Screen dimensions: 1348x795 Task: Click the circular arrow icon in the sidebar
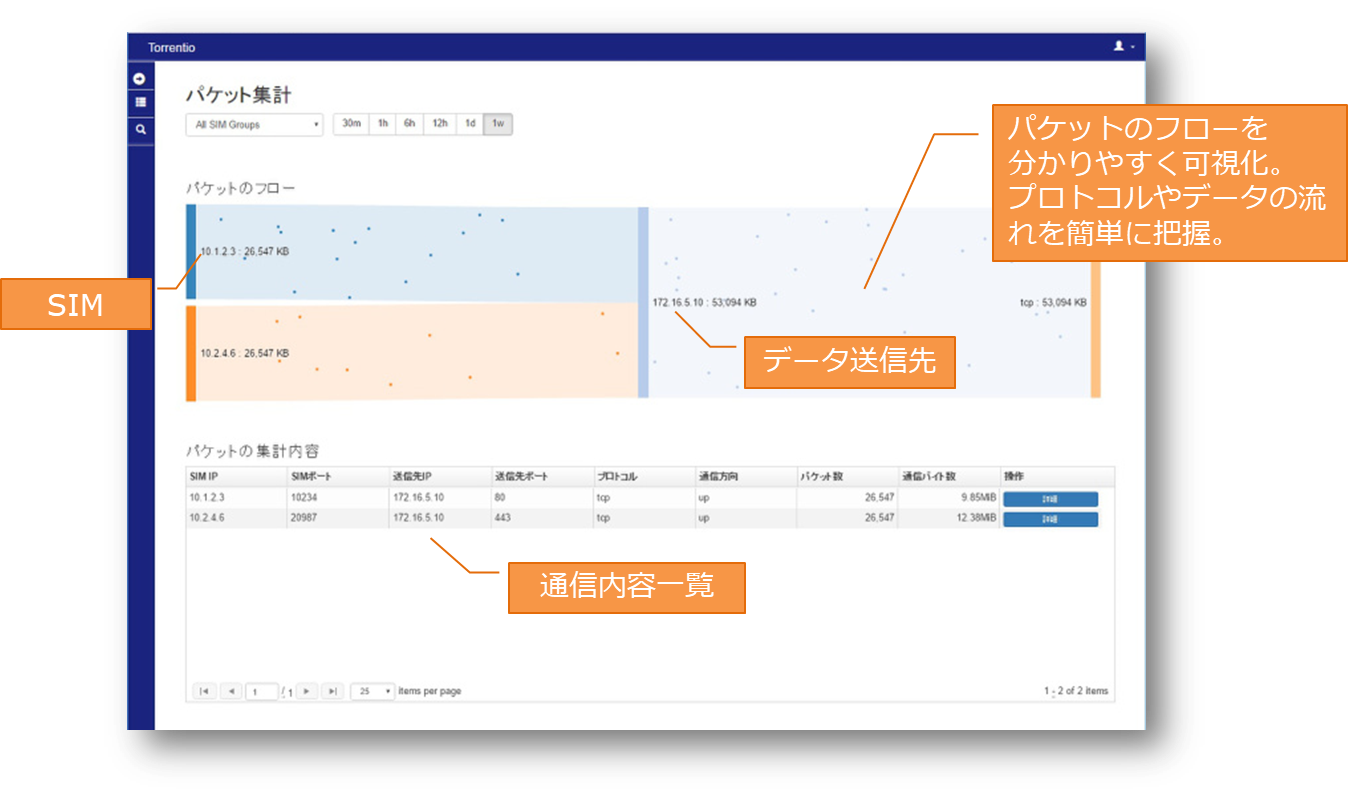click(140, 78)
